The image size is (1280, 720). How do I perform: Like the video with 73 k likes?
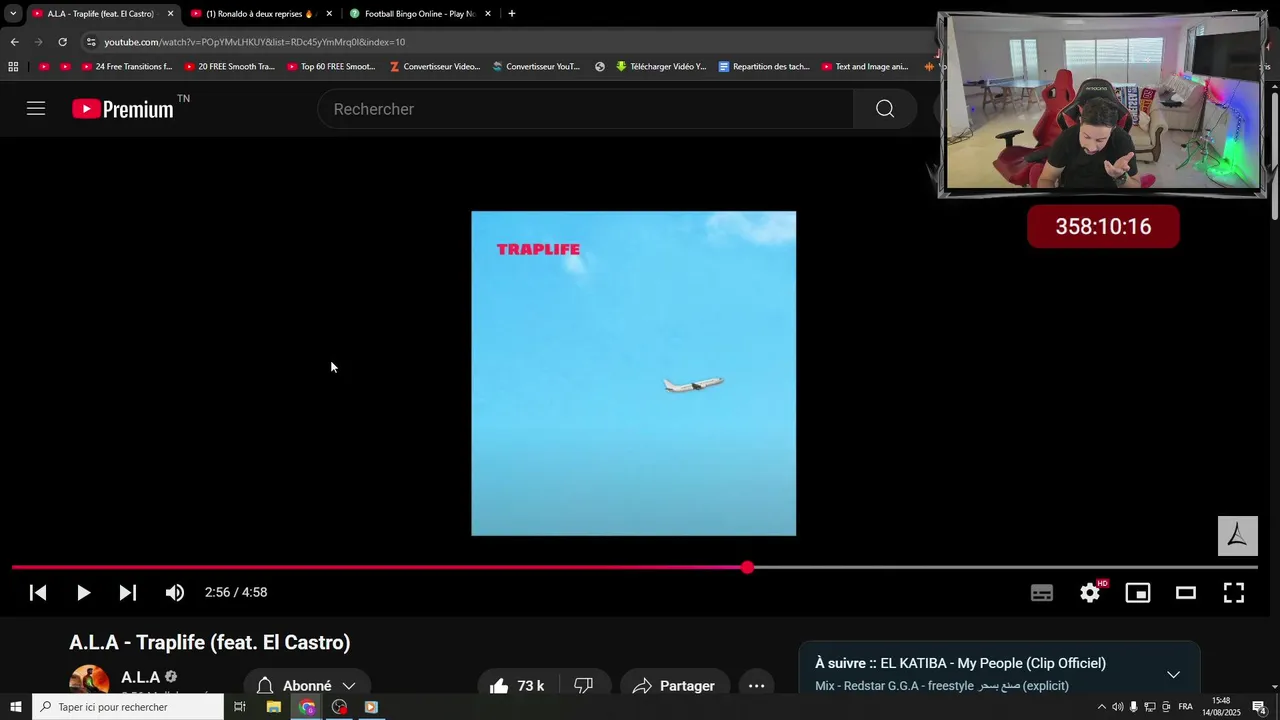(516, 685)
